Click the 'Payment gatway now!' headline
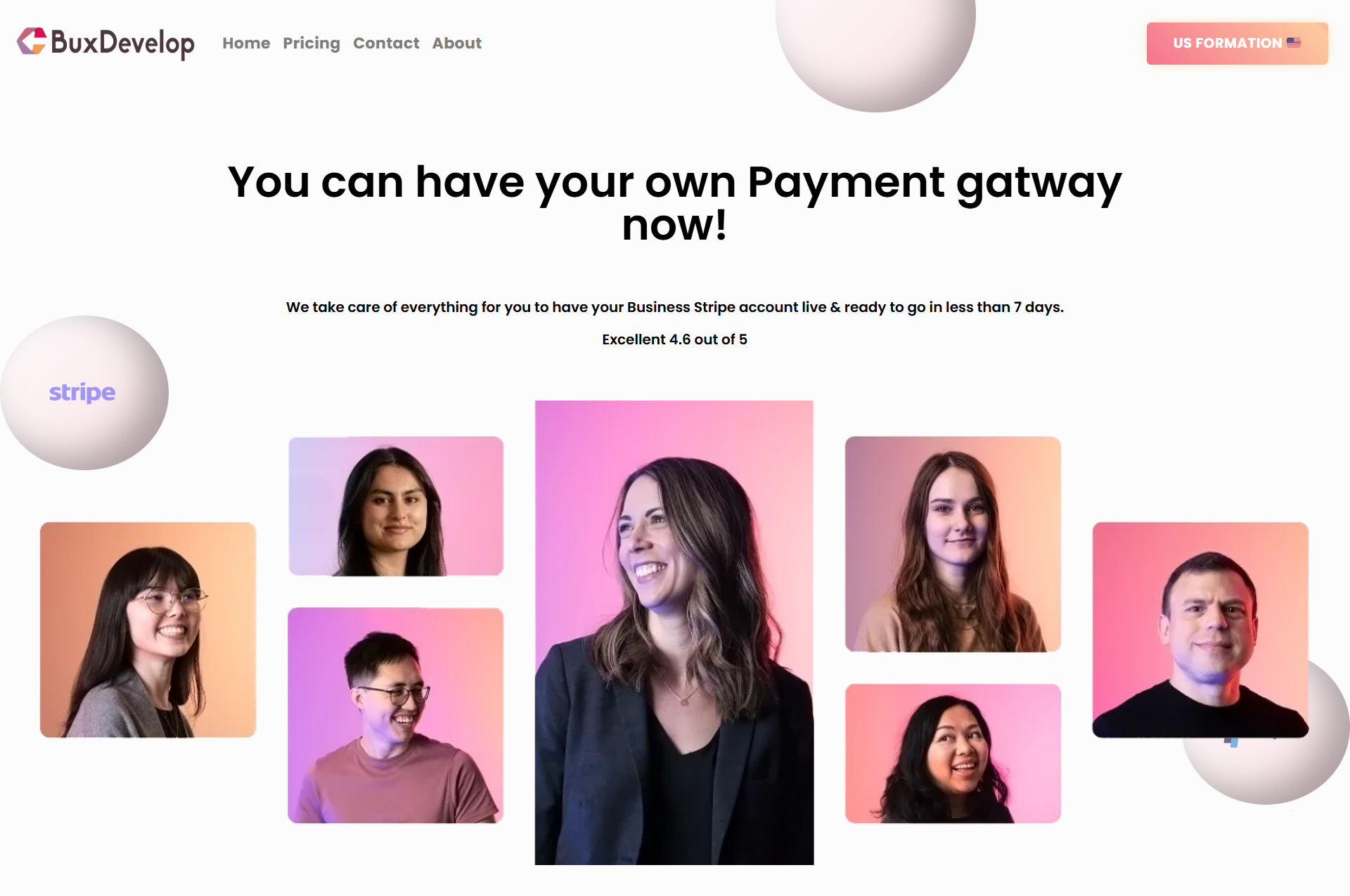 click(x=674, y=203)
